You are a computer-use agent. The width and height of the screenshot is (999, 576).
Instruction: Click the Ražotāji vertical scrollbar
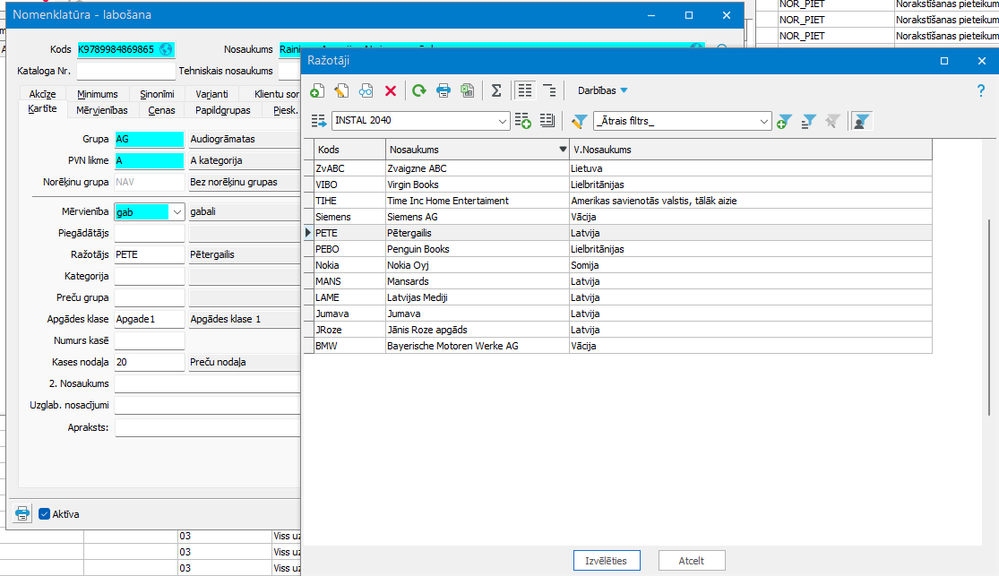[x=989, y=317]
